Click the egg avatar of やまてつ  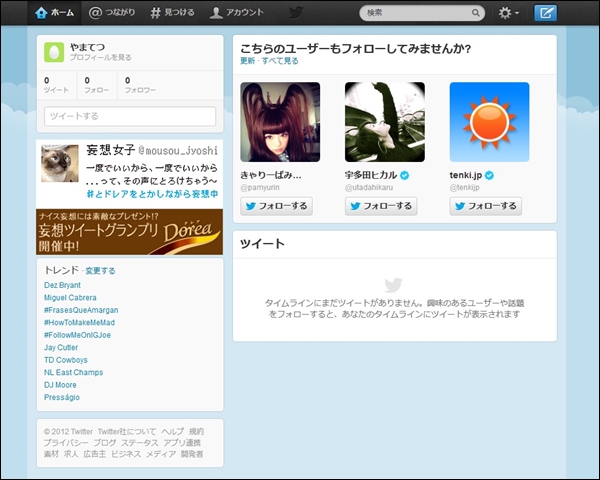tap(54, 52)
